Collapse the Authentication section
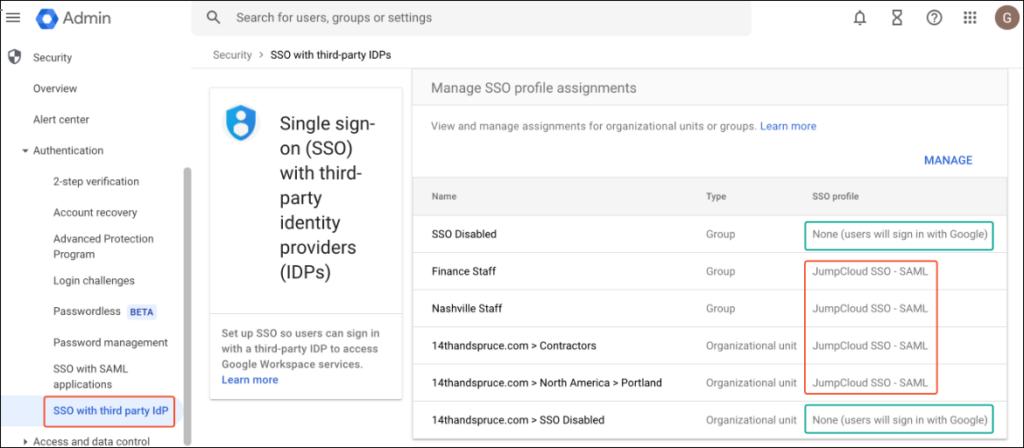 25,151
